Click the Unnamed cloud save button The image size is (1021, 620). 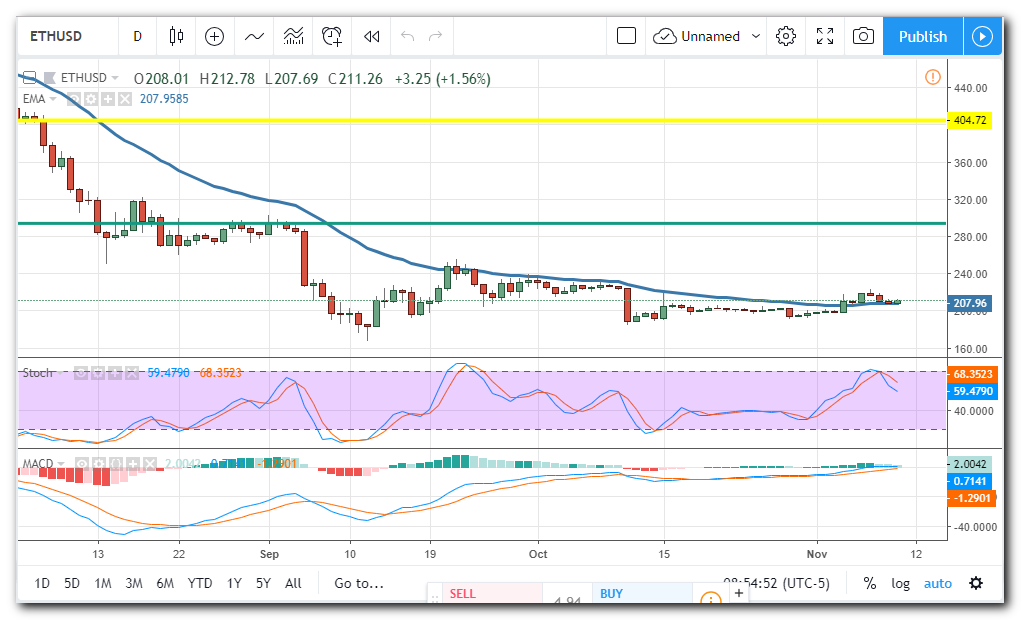(697, 36)
